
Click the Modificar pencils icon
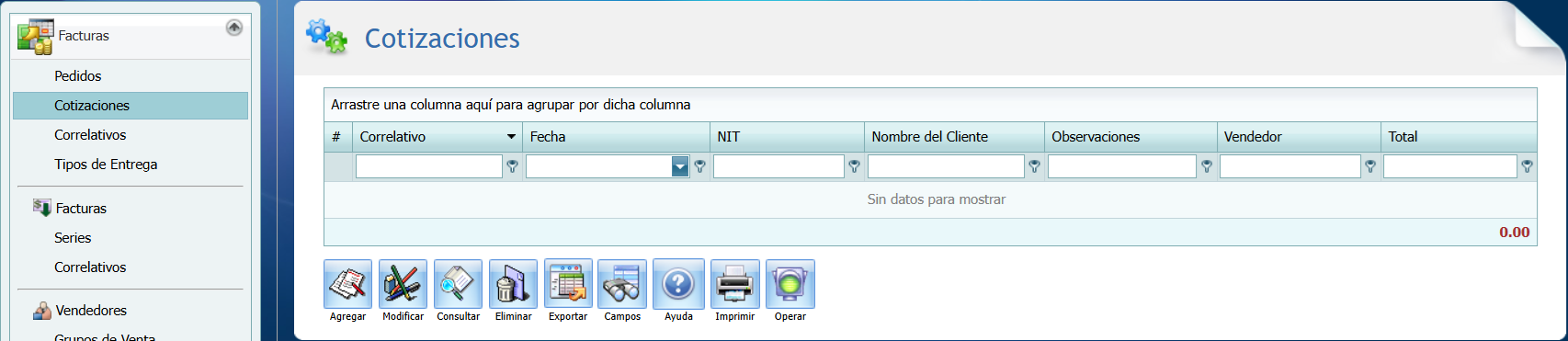coord(403,284)
